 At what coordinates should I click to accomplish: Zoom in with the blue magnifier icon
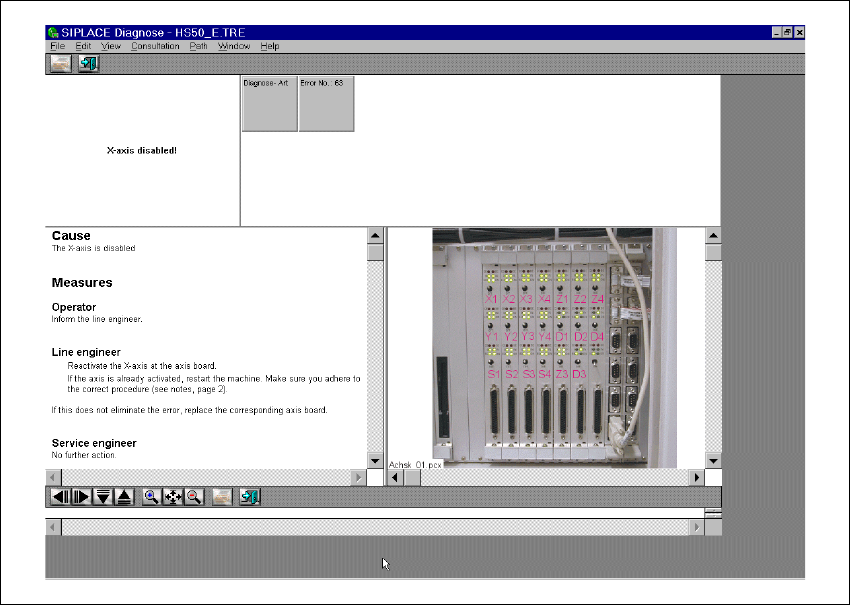(151, 497)
